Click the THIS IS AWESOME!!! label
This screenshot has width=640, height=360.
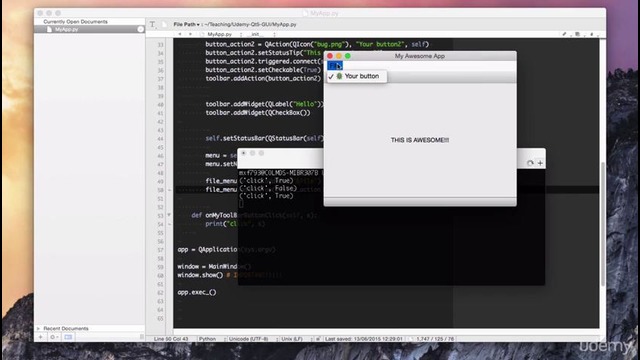(x=420, y=140)
